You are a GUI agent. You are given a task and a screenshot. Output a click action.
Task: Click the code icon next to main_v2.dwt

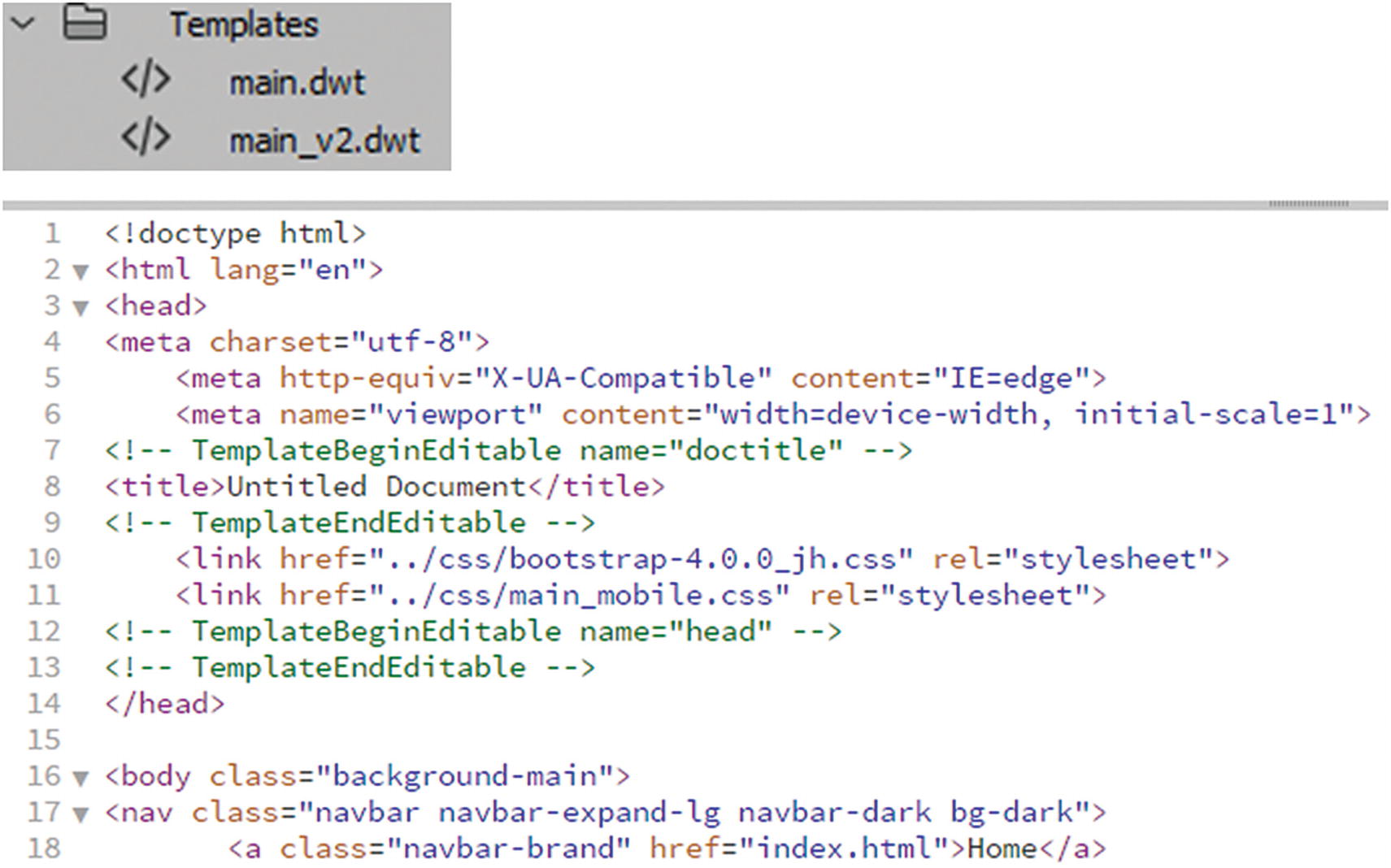[x=146, y=139]
